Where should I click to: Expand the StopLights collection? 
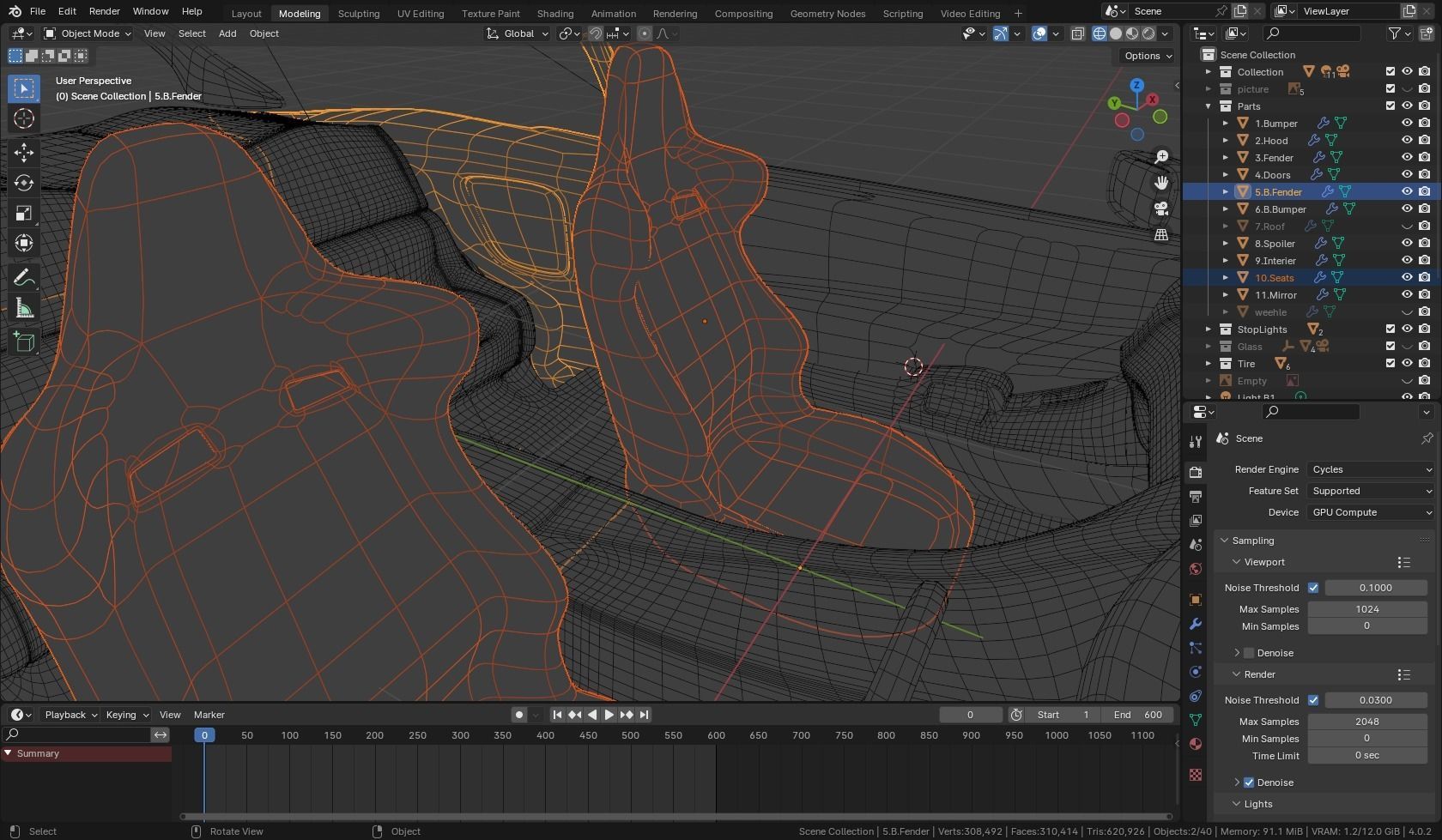(1209, 329)
